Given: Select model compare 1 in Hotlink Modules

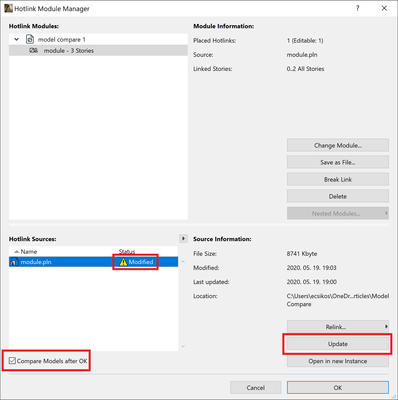Looking at the screenshot, I should pyautogui.click(x=62, y=39).
